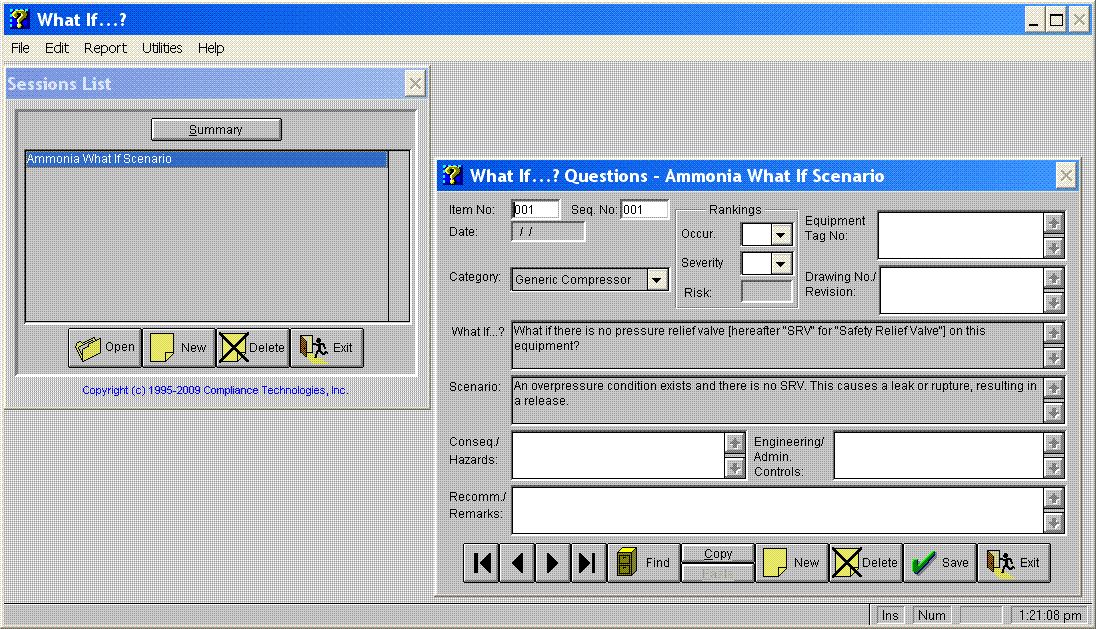
Task: Click Delete in the Questions window
Action: 866,563
